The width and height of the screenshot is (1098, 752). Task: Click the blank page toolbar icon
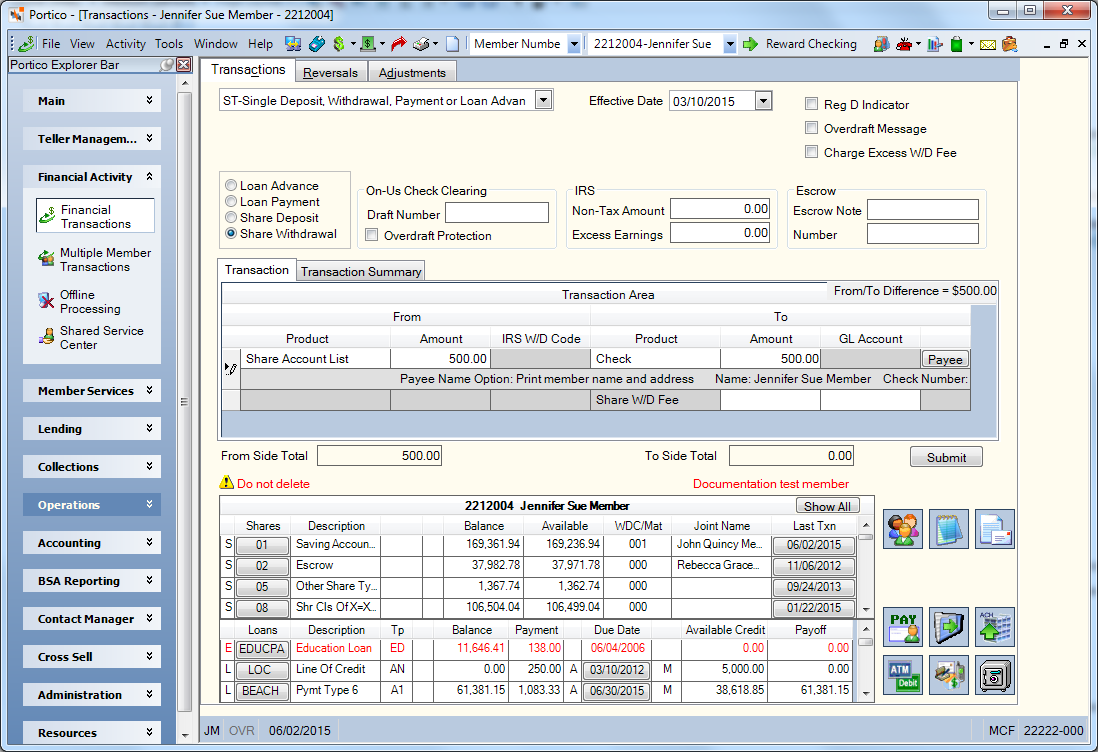(453, 44)
